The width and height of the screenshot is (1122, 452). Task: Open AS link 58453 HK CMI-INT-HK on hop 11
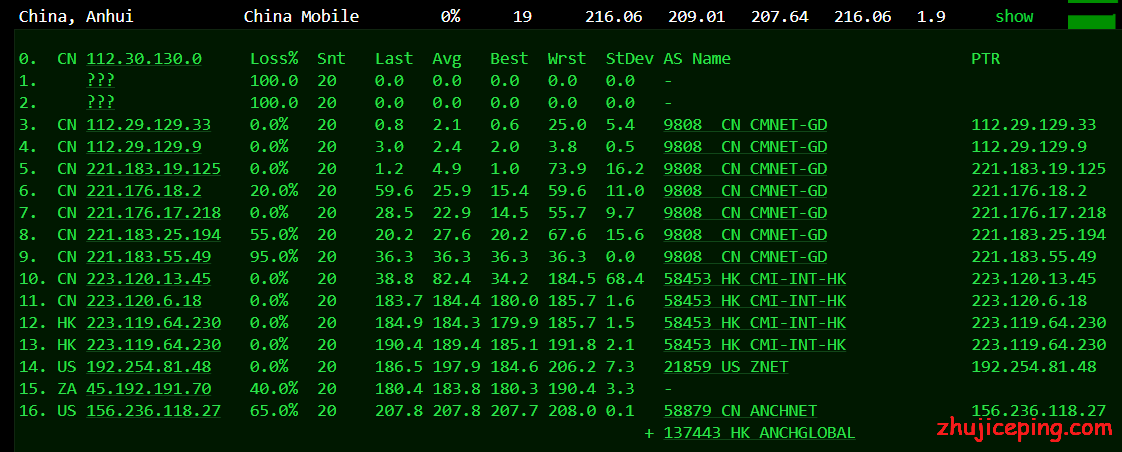pyautogui.click(x=755, y=301)
